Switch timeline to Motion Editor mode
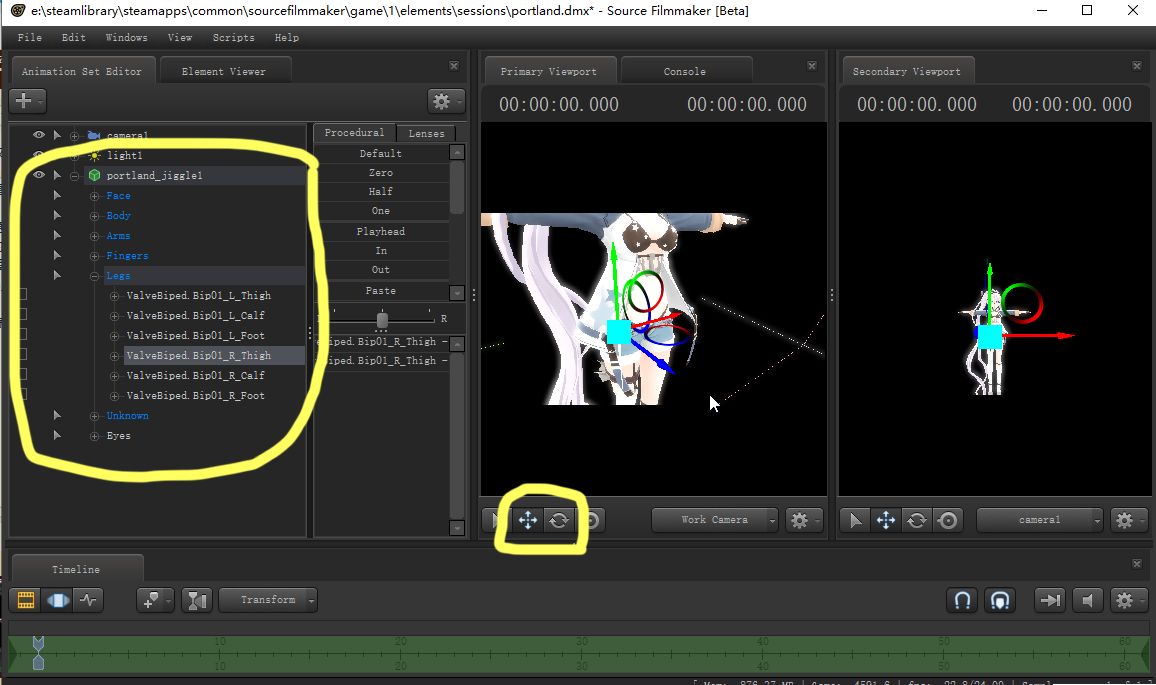 [58, 600]
